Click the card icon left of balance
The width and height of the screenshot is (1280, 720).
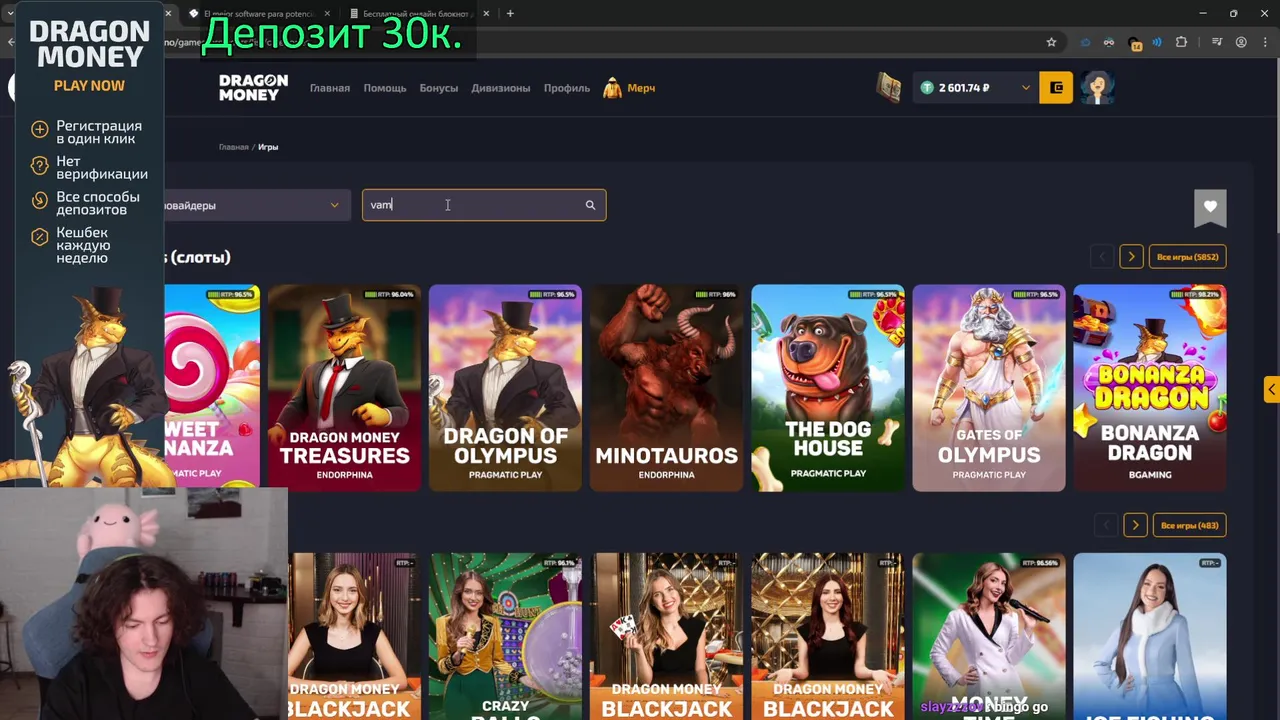[889, 88]
